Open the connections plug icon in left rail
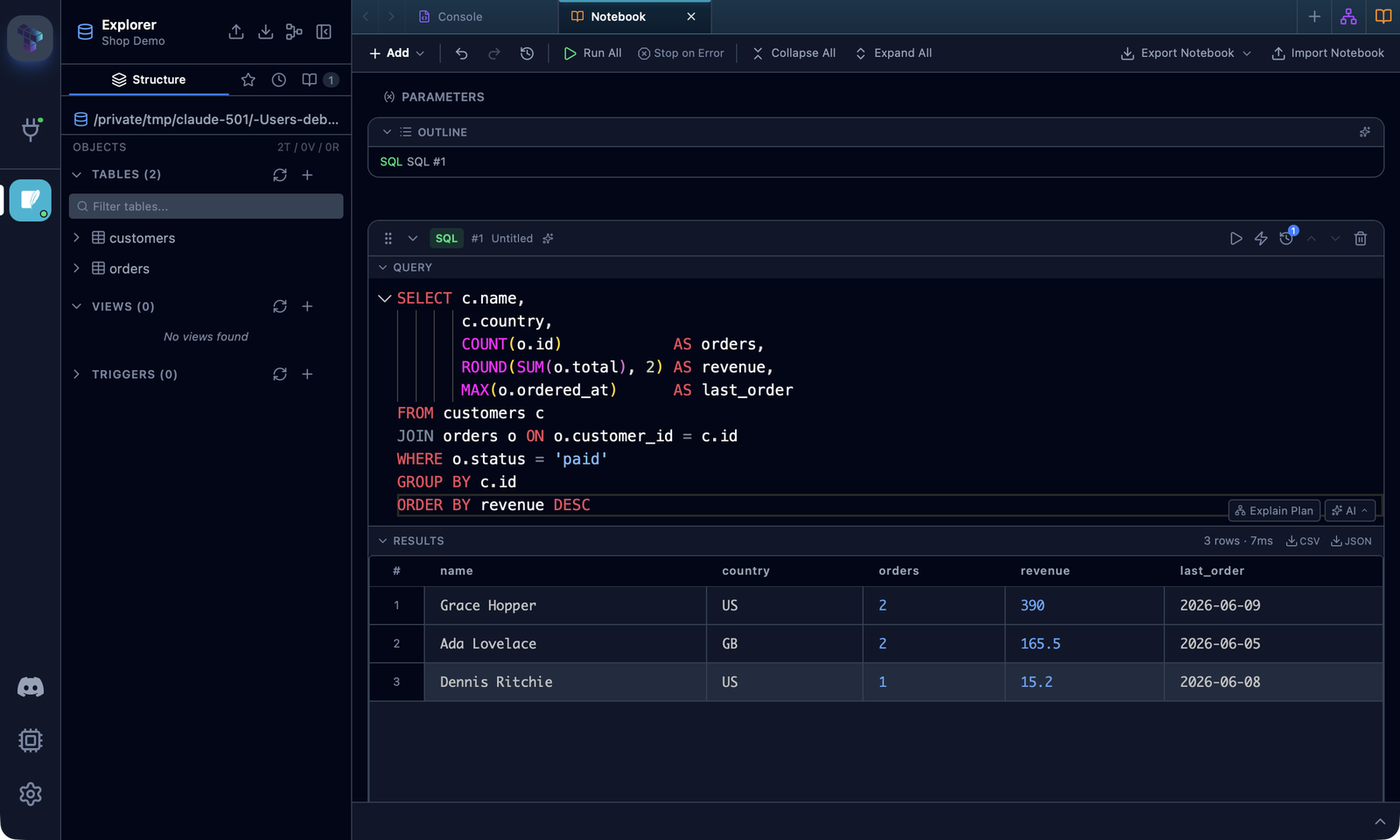 [x=31, y=129]
